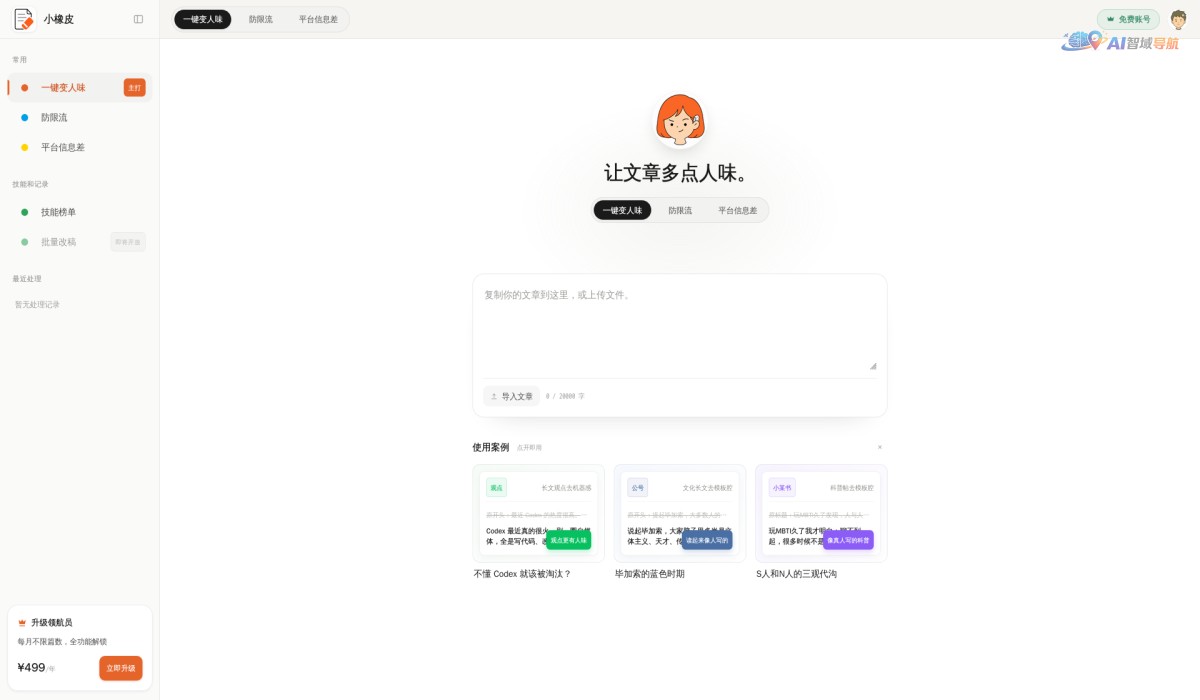Click the text area corner grip
Image resolution: width=1200 pixels, height=700 pixels.
[873, 366]
